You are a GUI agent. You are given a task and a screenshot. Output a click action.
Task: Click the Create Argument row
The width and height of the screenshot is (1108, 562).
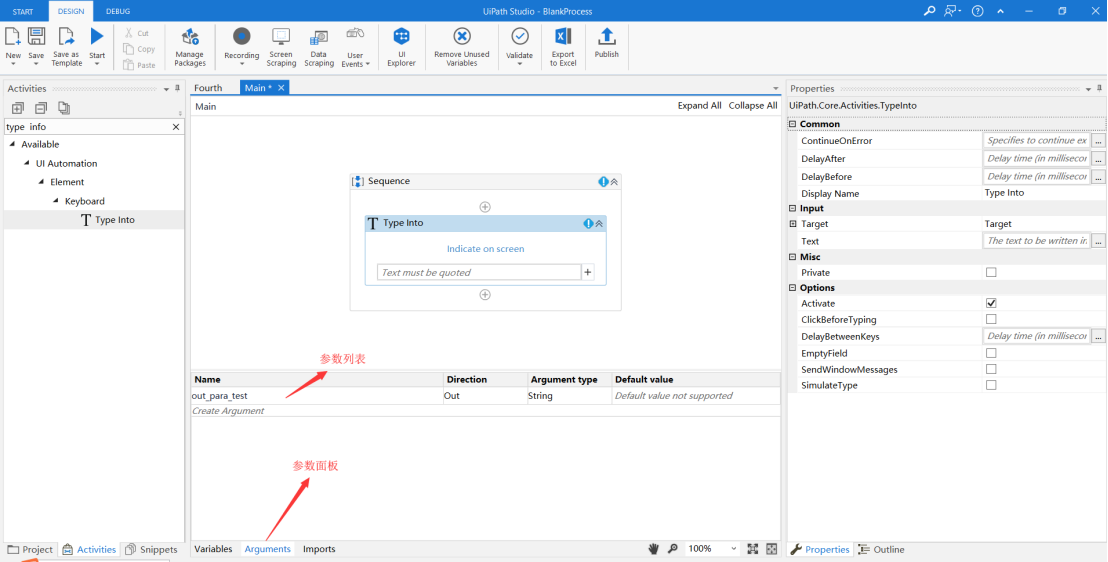coord(486,411)
